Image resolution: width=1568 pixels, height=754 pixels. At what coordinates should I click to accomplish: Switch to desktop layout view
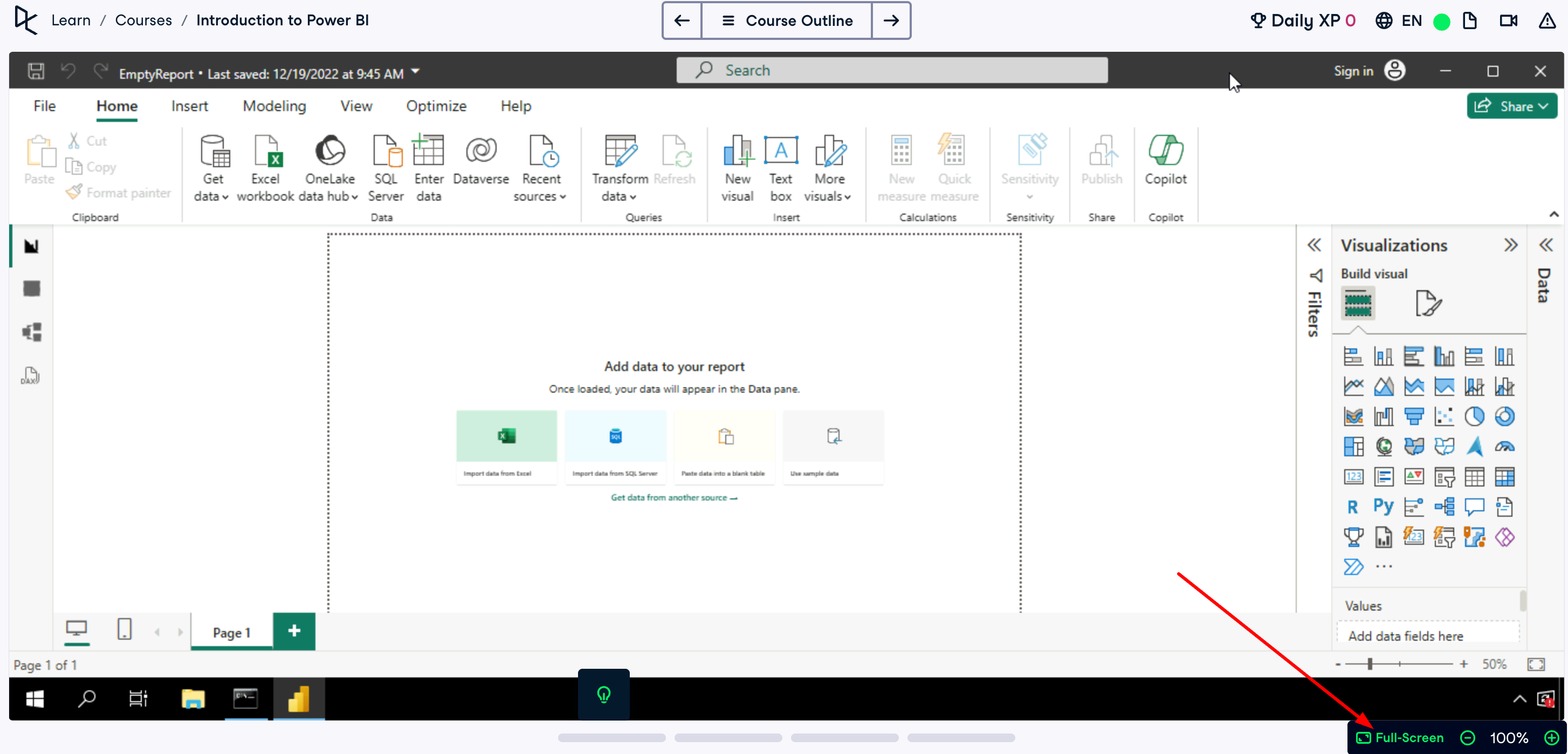(x=76, y=628)
